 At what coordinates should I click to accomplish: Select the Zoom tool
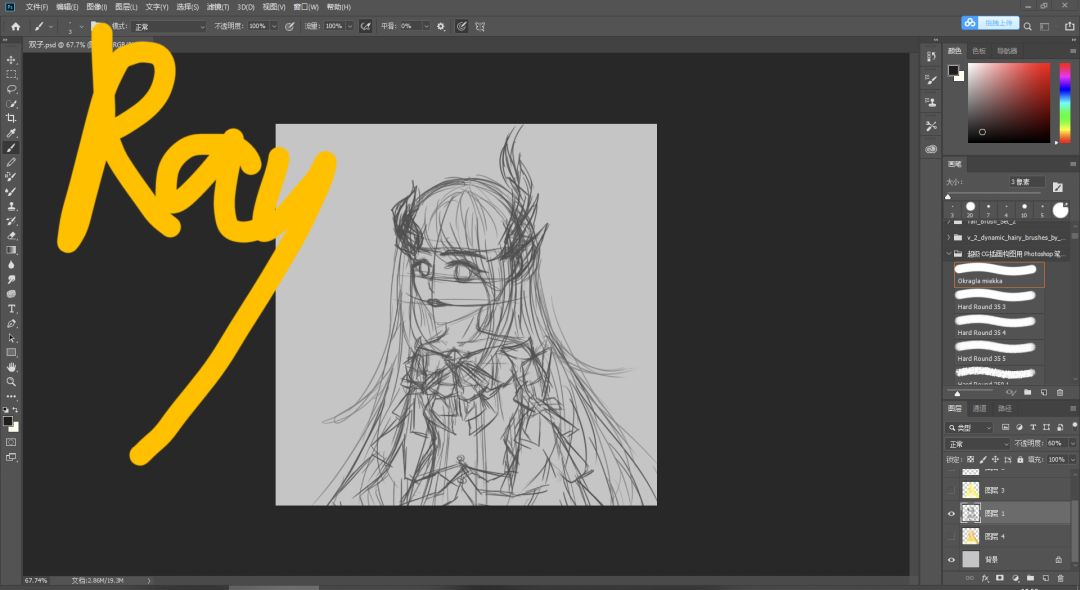click(11, 381)
